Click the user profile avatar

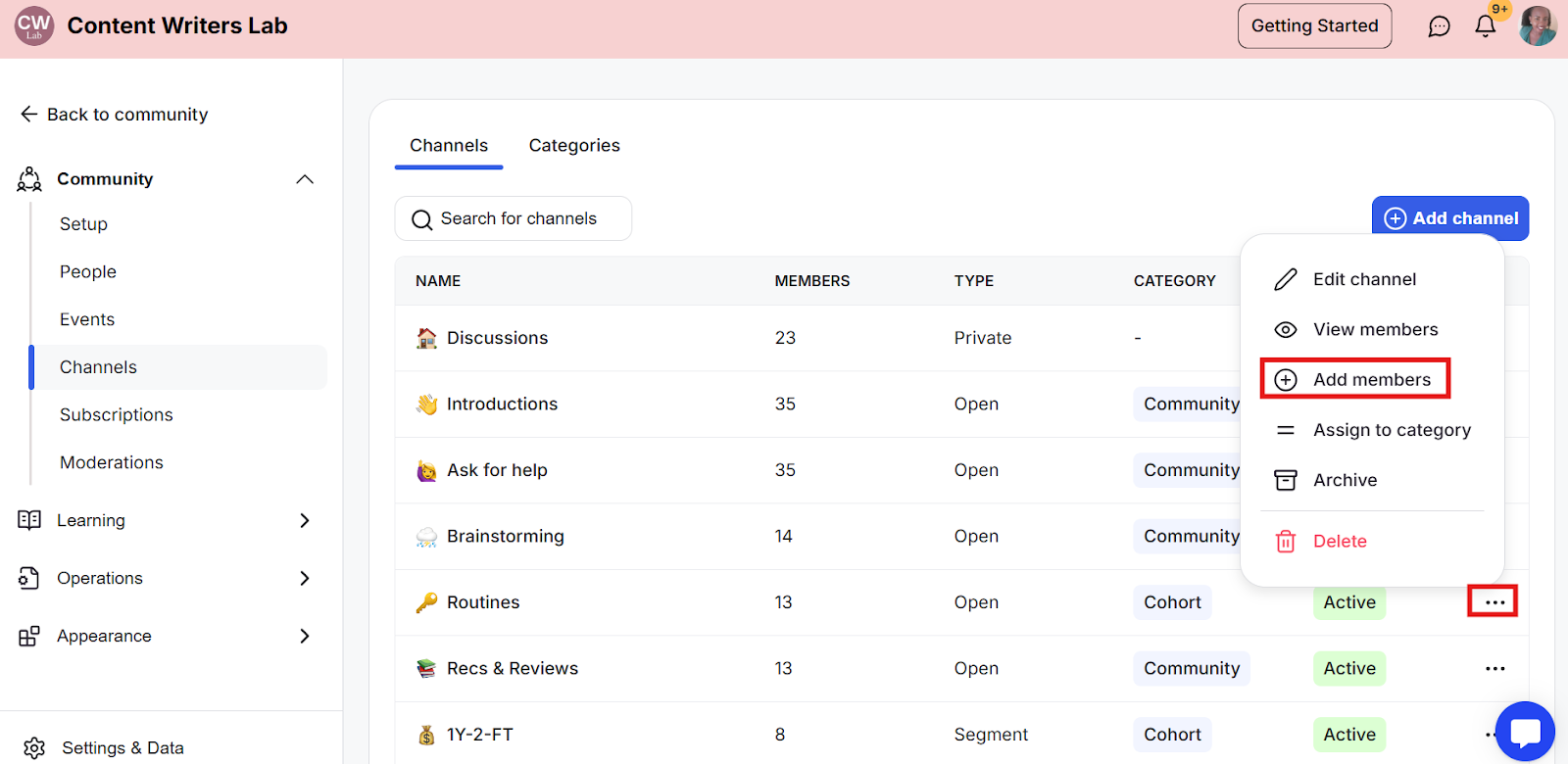point(1538,25)
